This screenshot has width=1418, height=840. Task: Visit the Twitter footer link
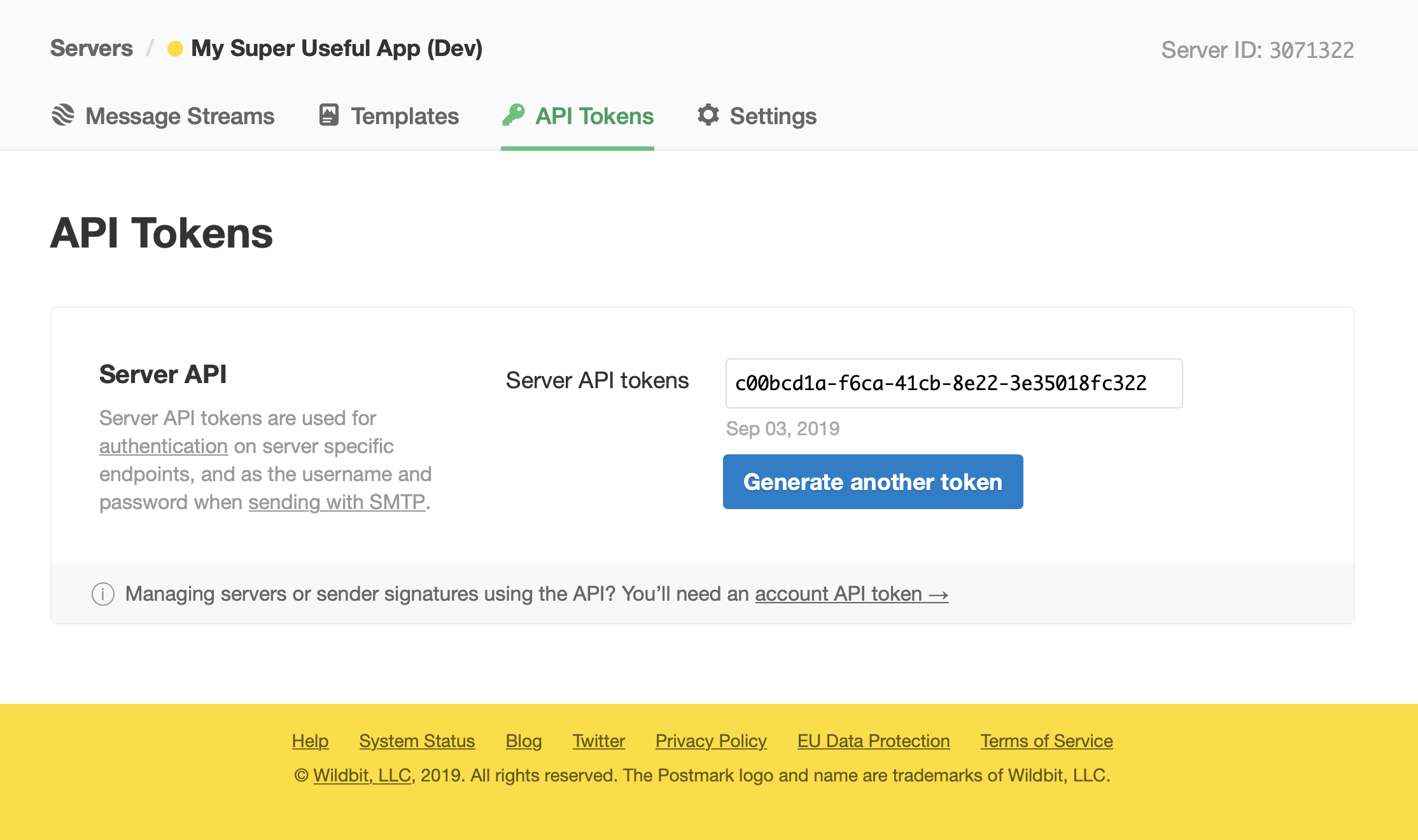pos(598,741)
